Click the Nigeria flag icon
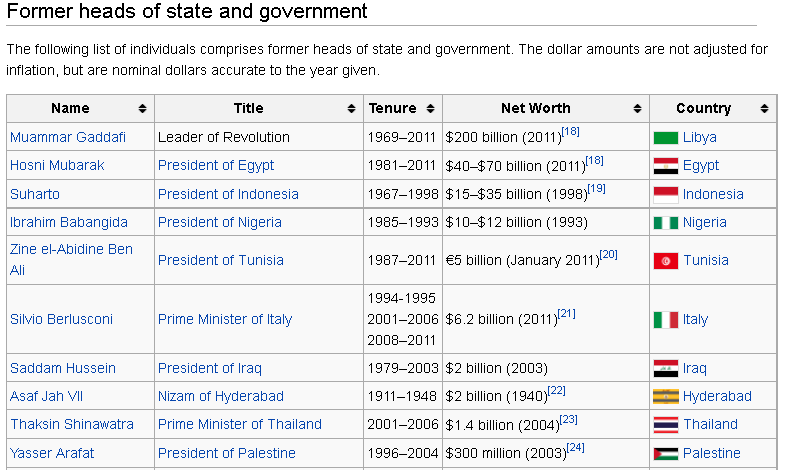This screenshot has width=786, height=470. pos(665,223)
